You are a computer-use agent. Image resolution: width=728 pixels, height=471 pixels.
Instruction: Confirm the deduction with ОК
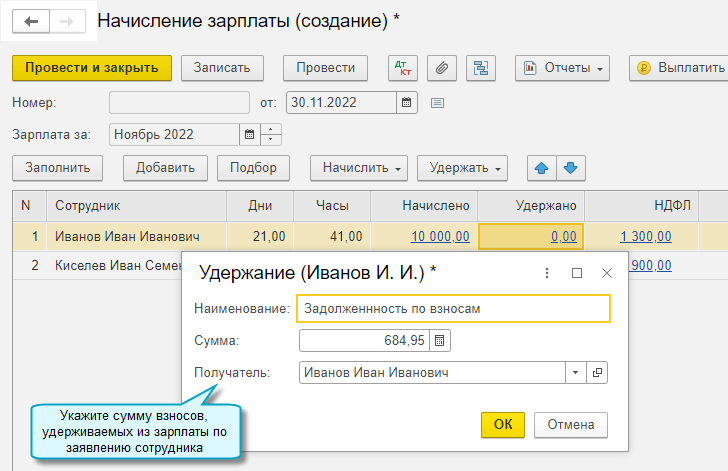click(503, 424)
